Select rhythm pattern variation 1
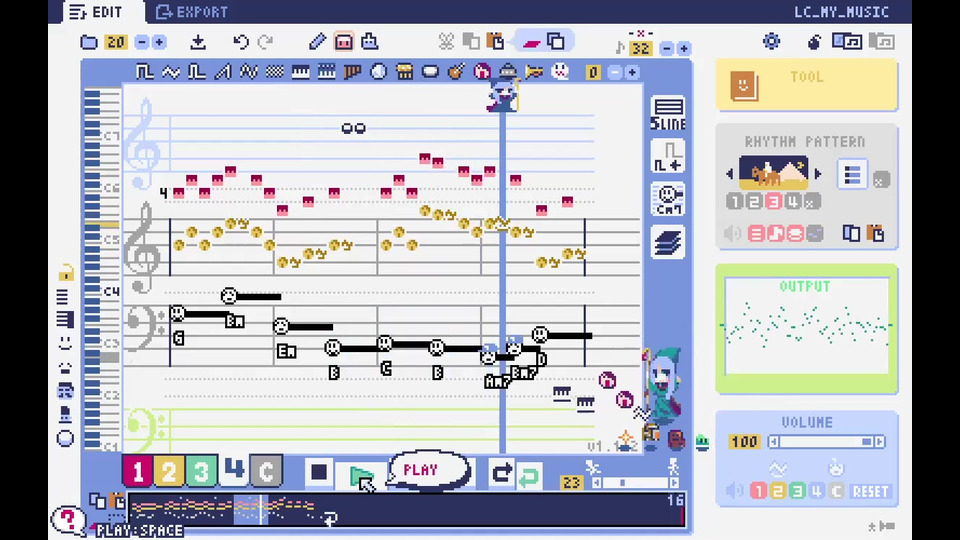The image size is (960, 540). click(x=735, y=201)
